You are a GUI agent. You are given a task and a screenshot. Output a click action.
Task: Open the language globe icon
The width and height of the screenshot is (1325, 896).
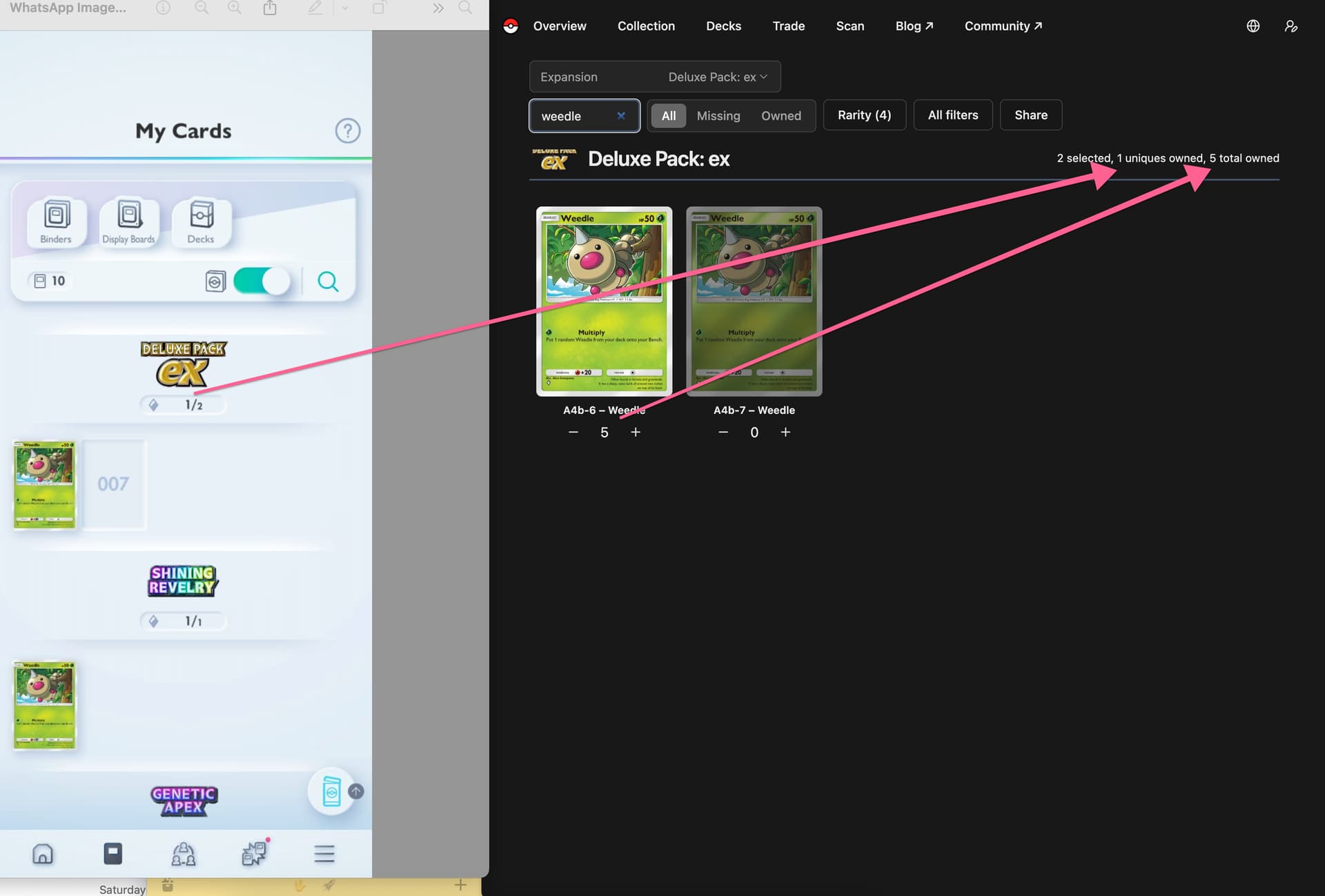point(1253,26)
